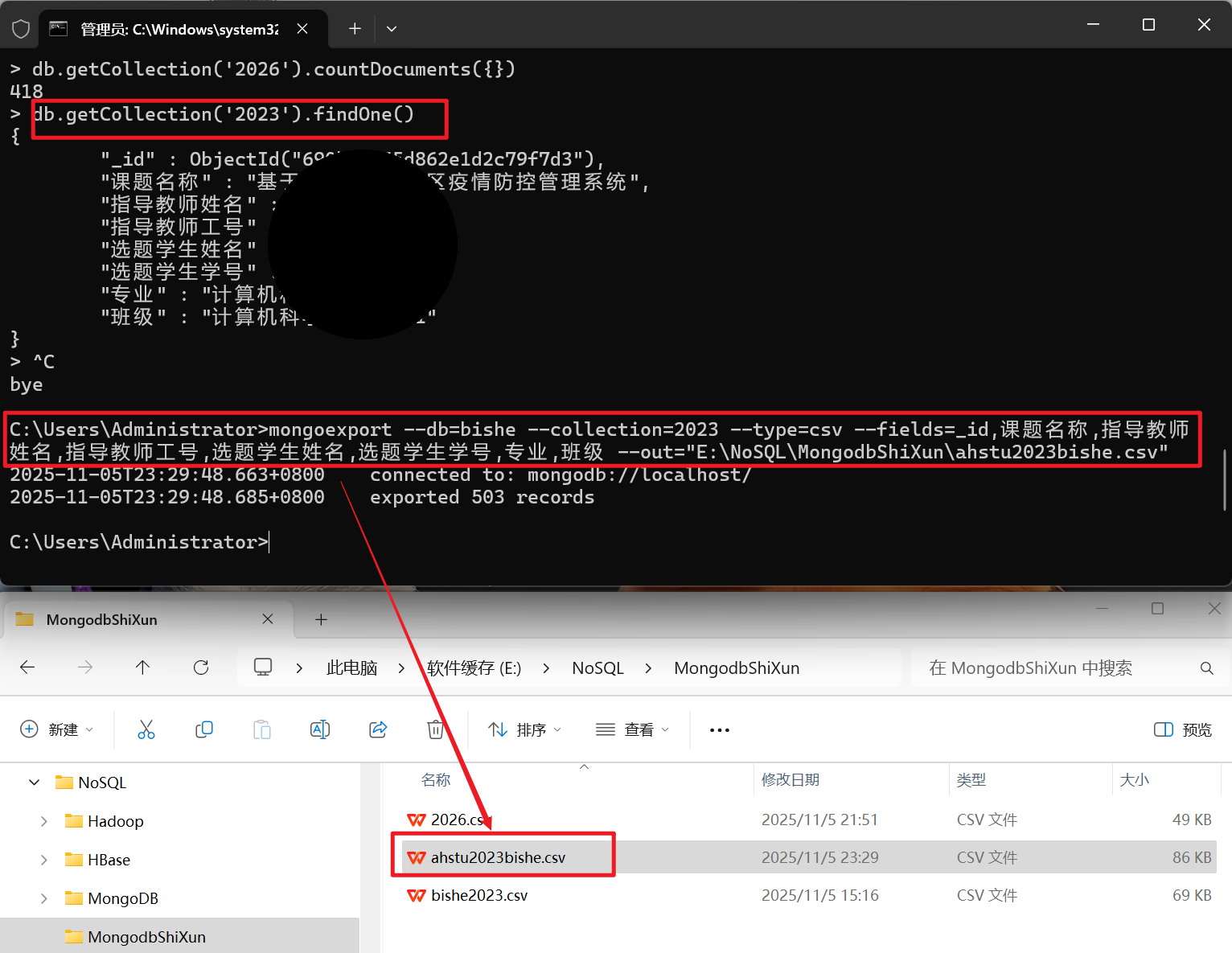The height and width of the screenshot is (953, 1232).
Task: Navigate to 软件缓存 (E:) in the breadcrumb
Action: click(474, 668)
